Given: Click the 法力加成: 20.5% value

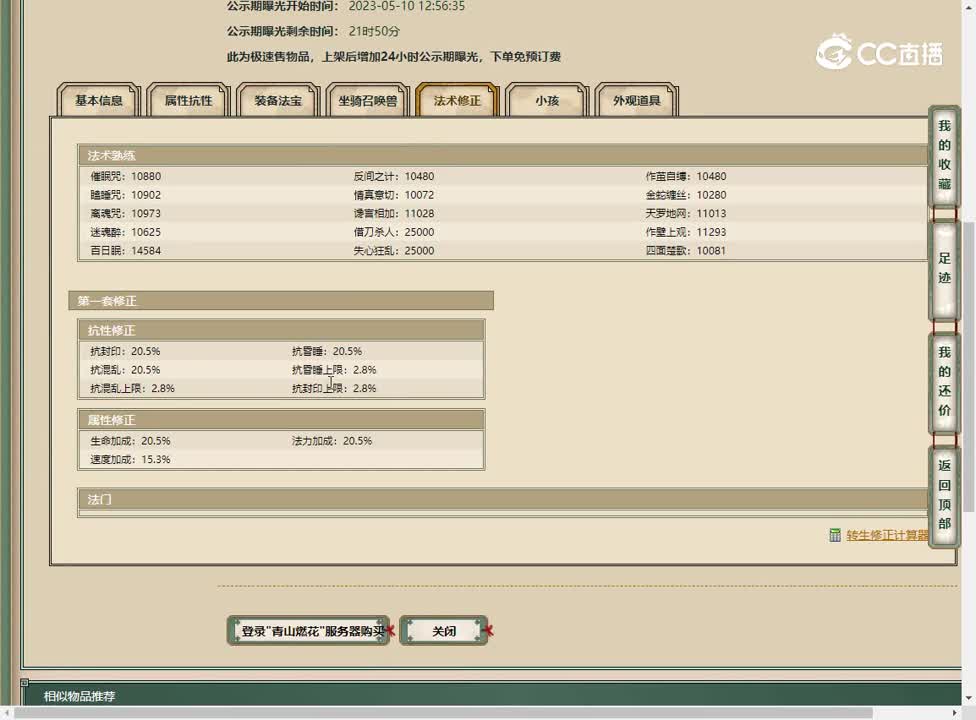Looking at the screenshot, I should (332, 441).
